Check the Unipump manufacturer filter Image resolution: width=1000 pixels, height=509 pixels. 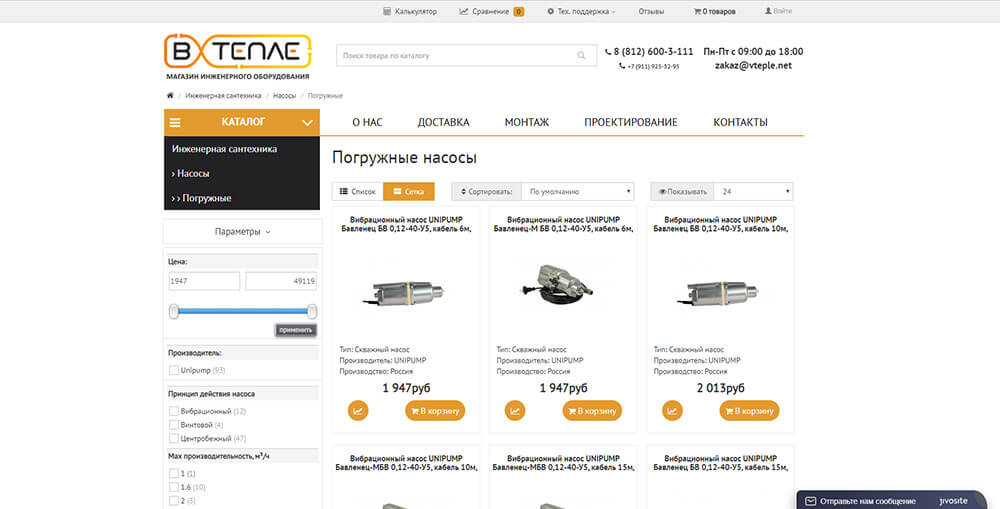[174, 370]
